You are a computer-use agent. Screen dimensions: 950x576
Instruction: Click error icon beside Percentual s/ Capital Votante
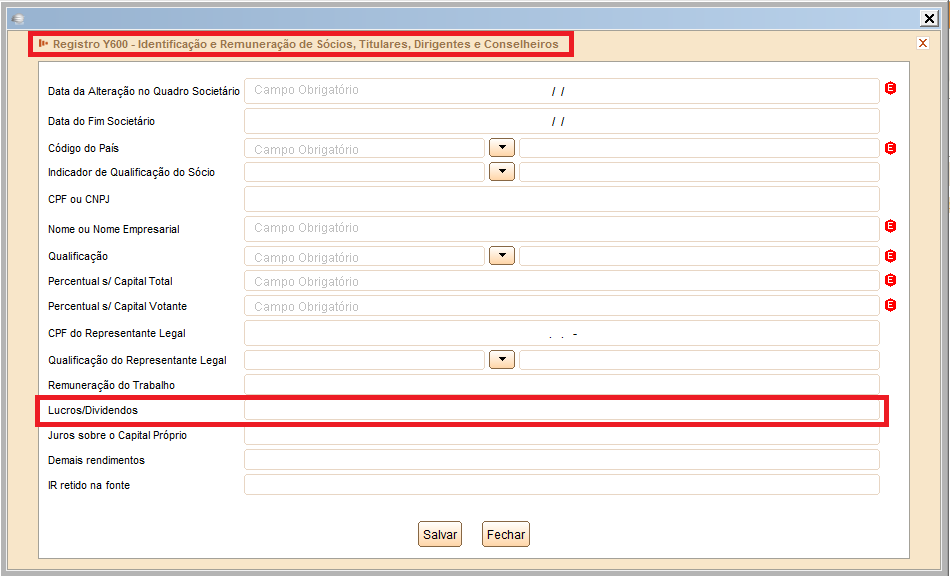tap(890, 305)
